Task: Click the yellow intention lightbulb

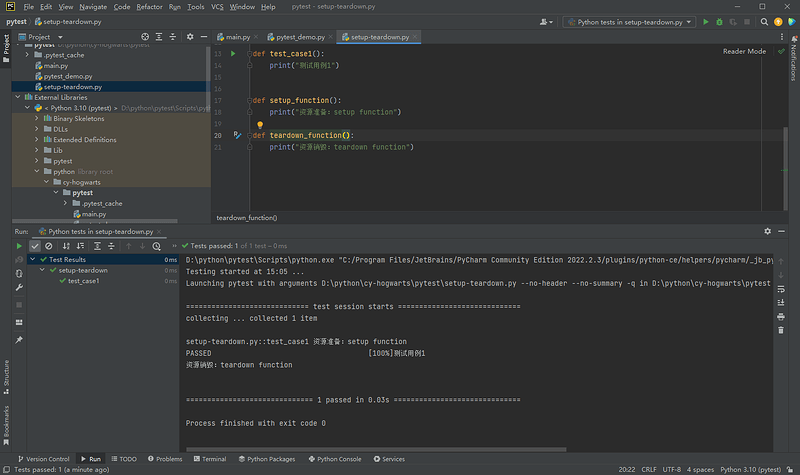Action: pos(260,124)
